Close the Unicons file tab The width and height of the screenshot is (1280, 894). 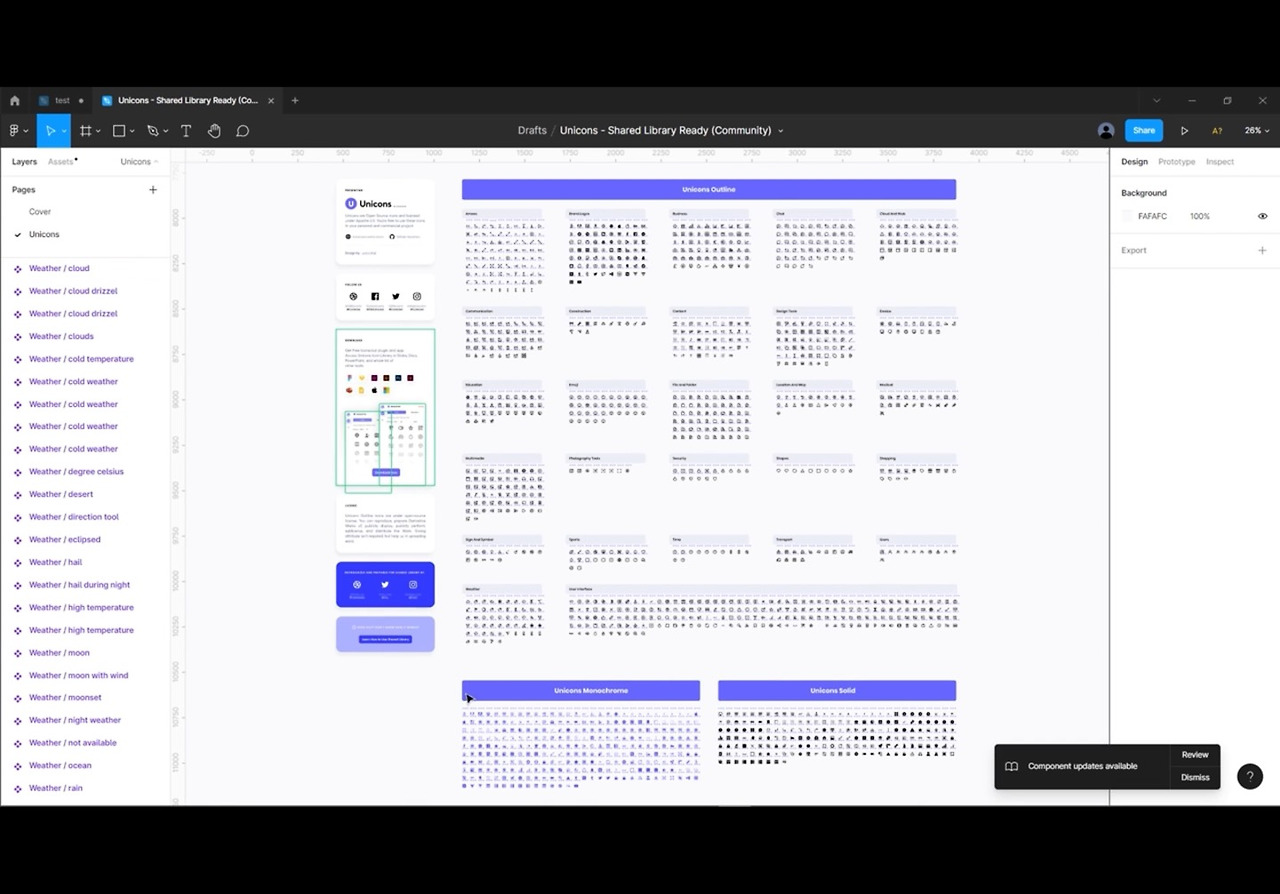tap(271, 101)
